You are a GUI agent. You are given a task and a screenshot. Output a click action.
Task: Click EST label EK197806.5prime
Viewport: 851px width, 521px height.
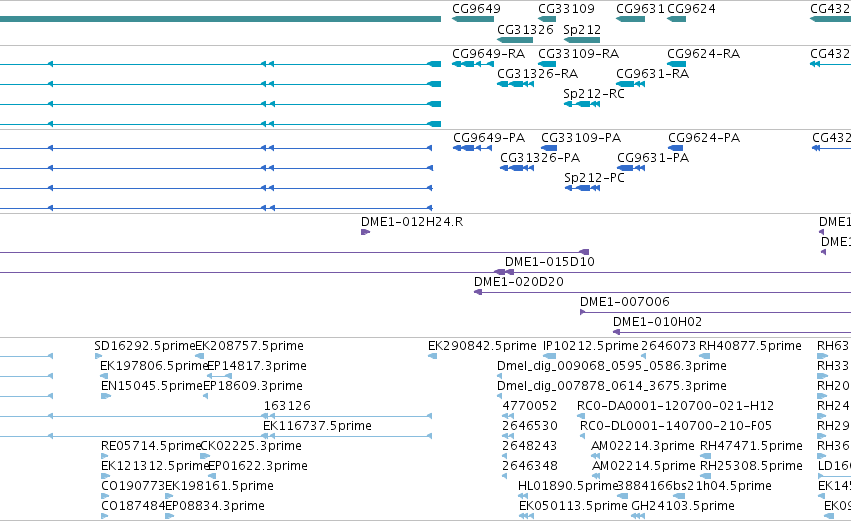pyautogui.click(x=154, y=366)
